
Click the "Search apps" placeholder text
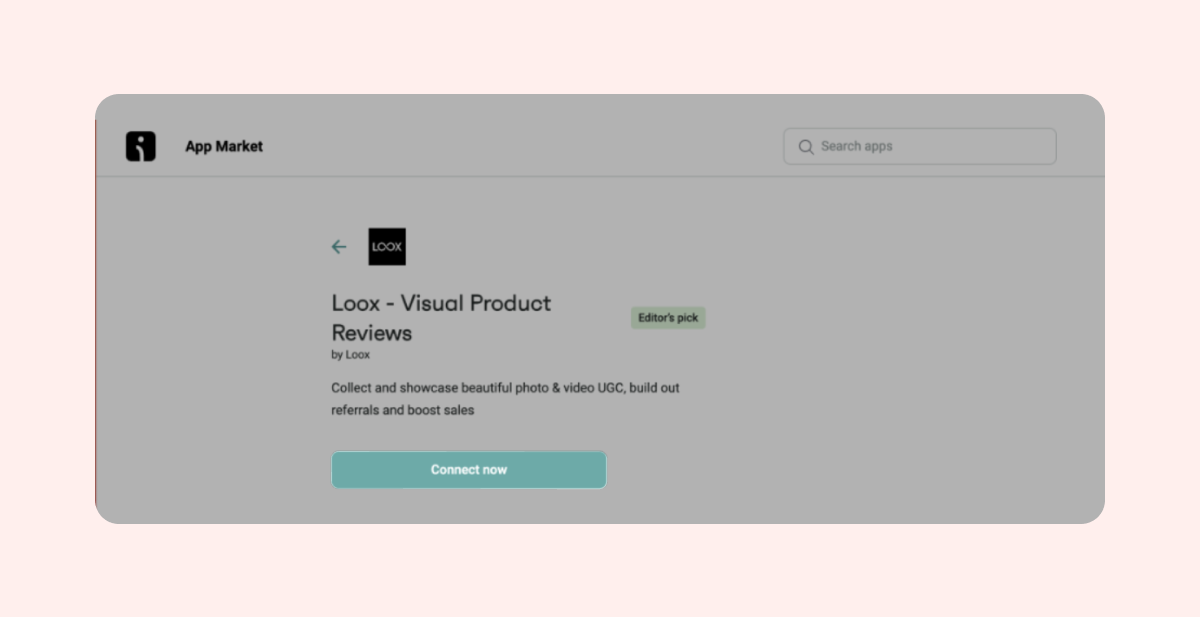tap(856, 146)
